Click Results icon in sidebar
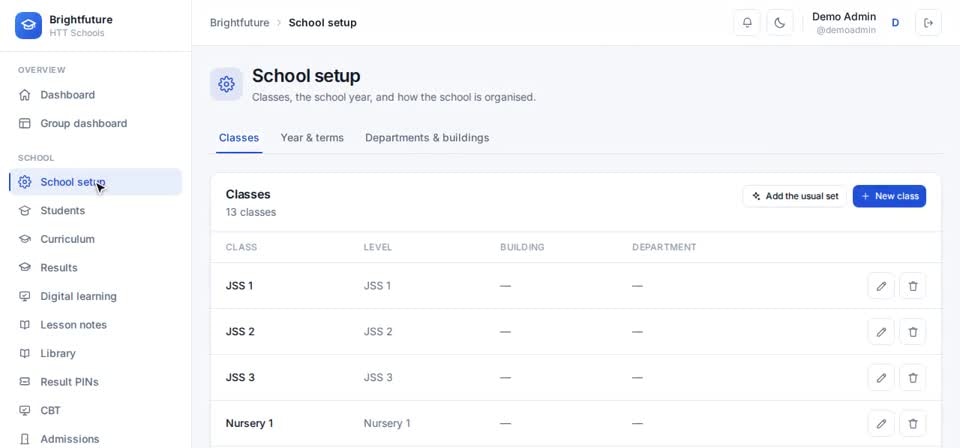960x448 pixels. (x=24, y=267)
